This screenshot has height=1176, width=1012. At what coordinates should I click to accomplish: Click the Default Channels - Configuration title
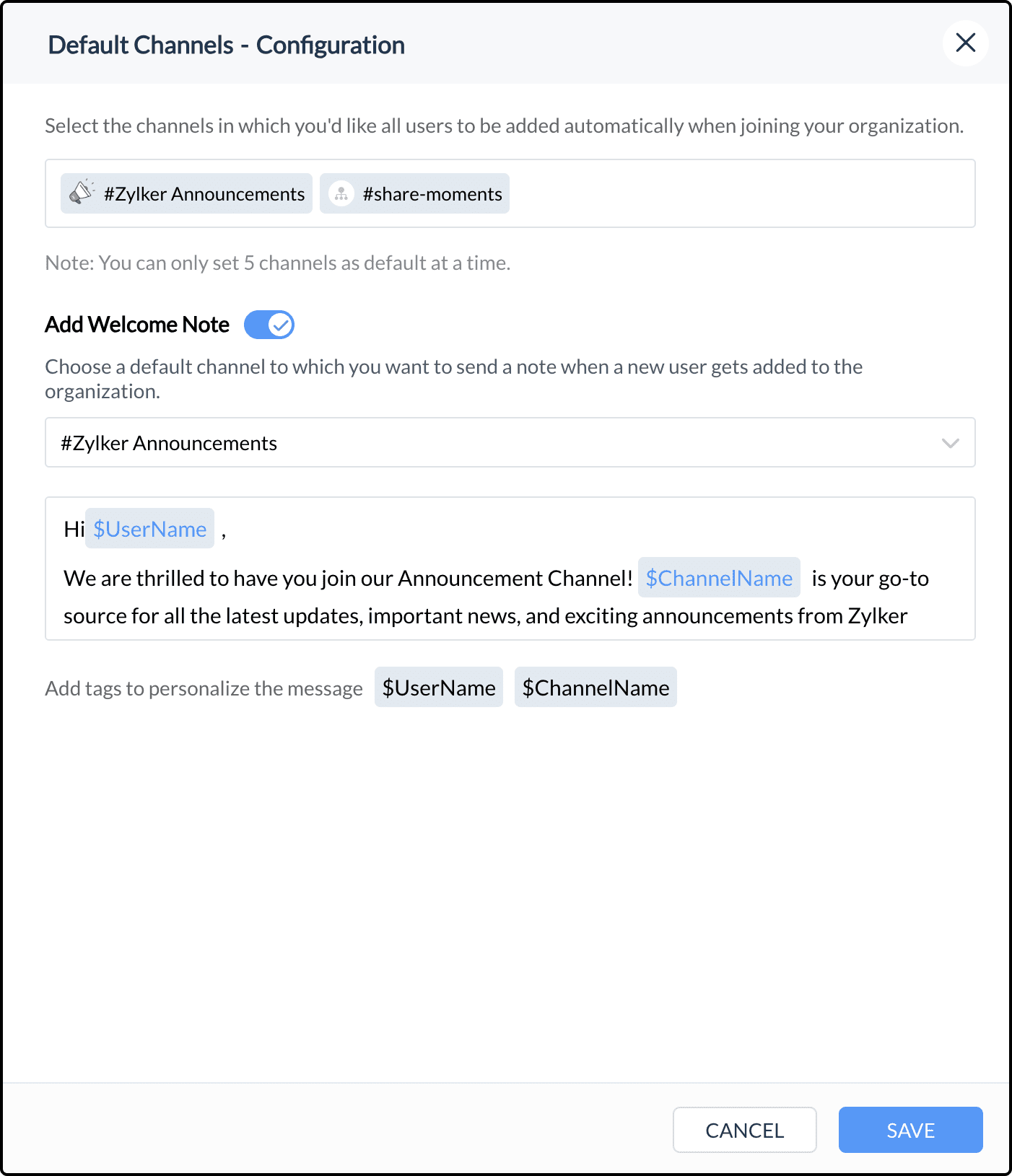(226, 45)
